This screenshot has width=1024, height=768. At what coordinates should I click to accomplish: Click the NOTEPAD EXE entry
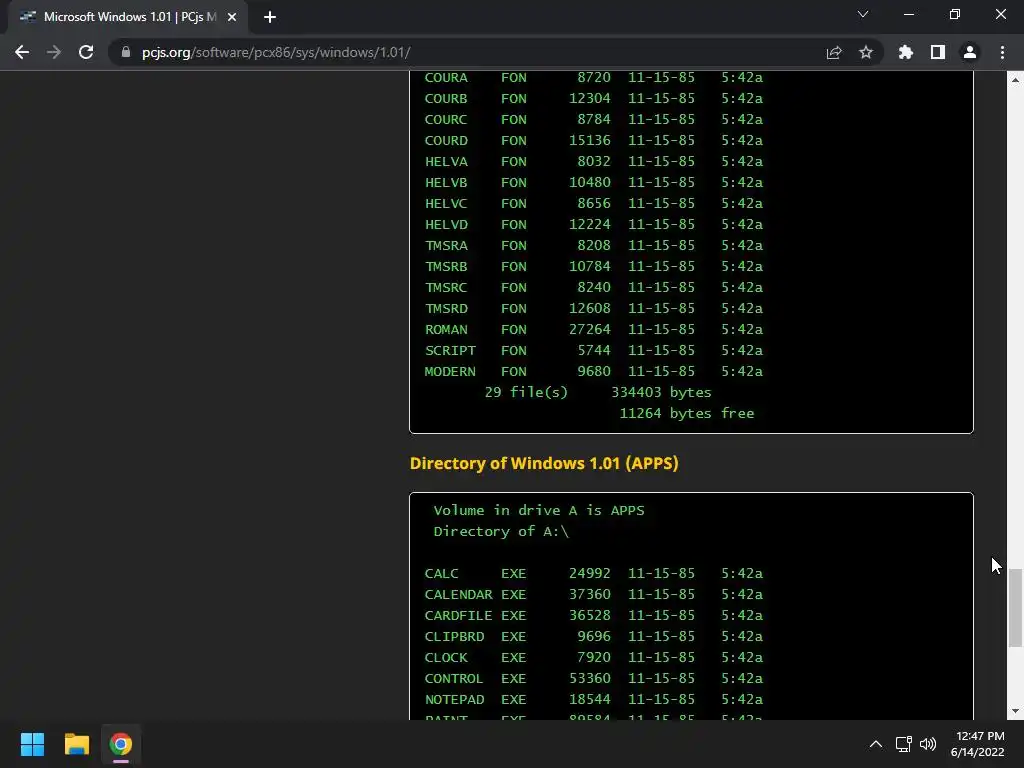click(x=594, y=699)
